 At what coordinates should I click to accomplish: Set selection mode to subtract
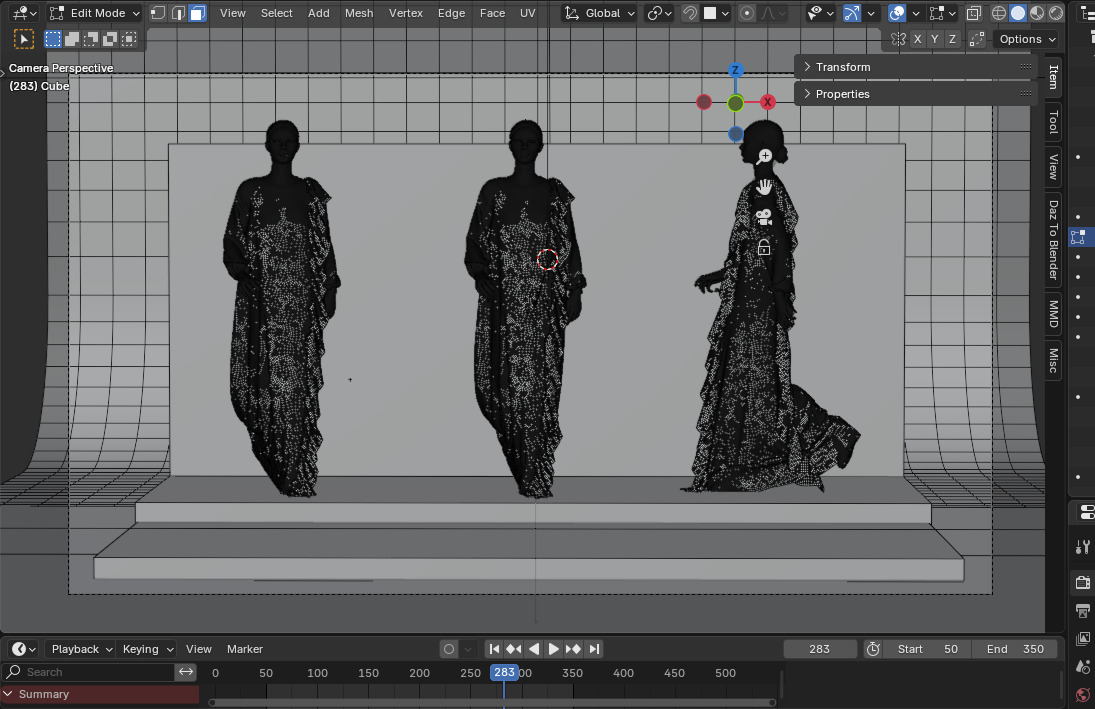(91, 39)
